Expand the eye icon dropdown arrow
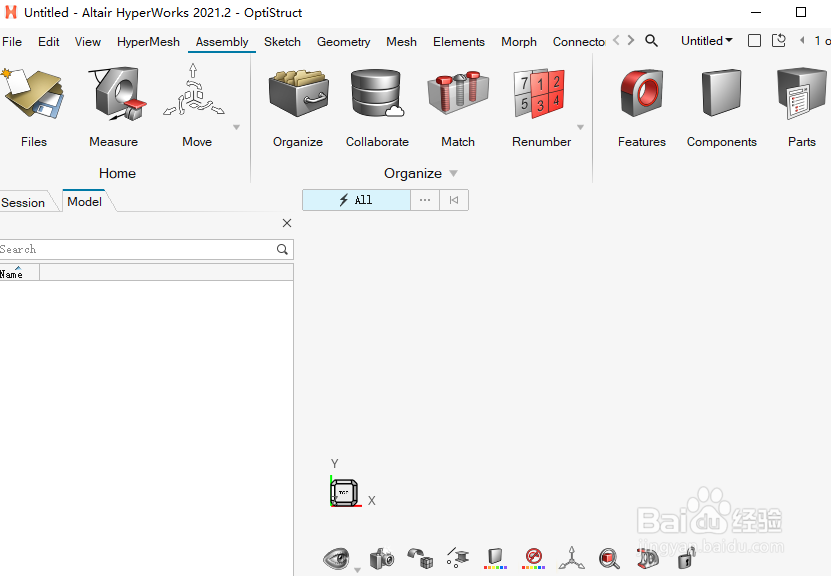831x576 pixels. tap(357, 570)
